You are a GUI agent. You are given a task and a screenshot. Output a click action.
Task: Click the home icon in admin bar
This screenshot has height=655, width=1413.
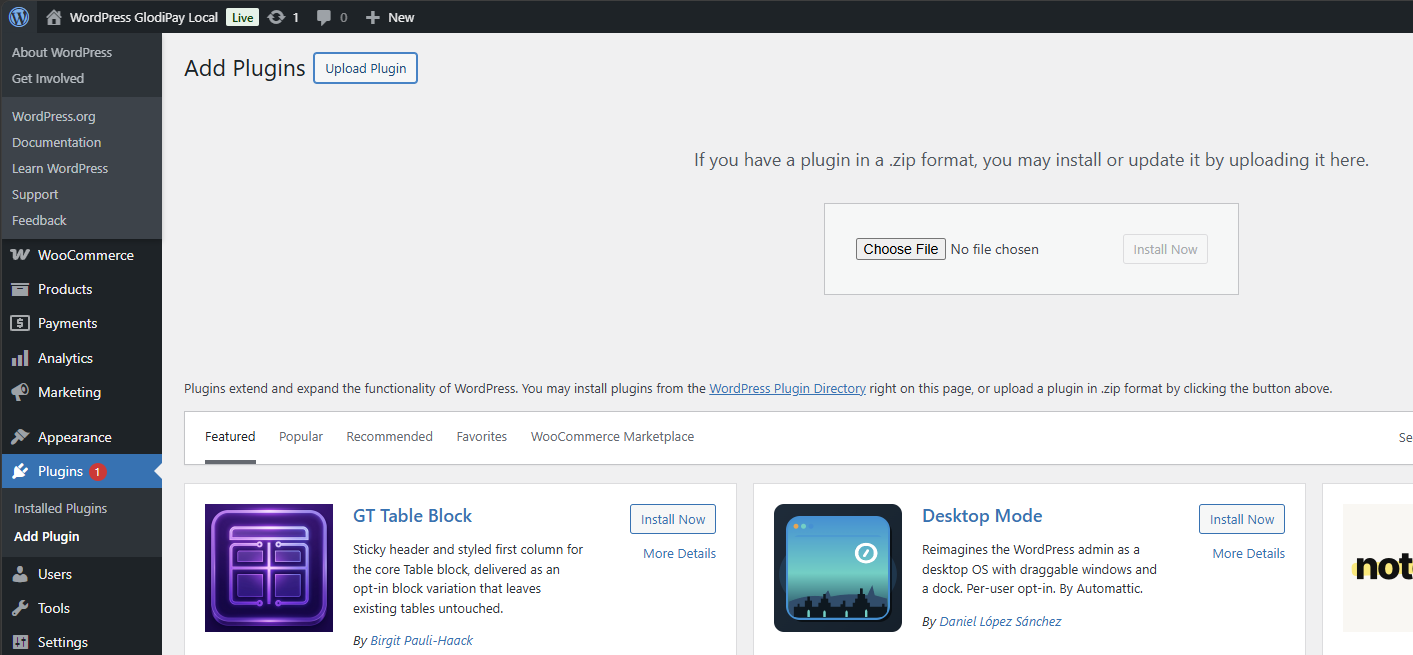point(54,17)
